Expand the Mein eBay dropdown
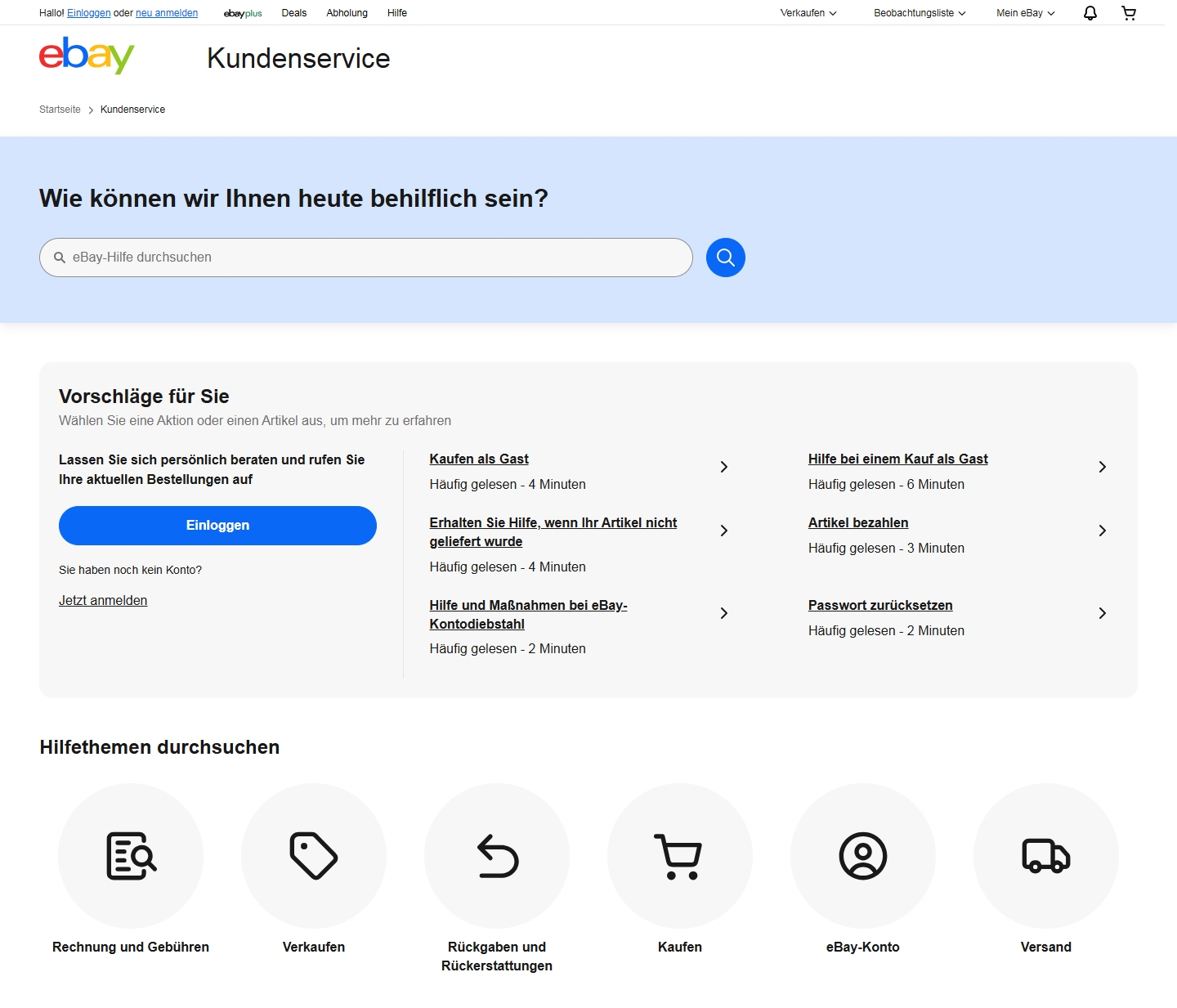Viewport: 1177px width, 1008px height. [x=1025, y=13]
